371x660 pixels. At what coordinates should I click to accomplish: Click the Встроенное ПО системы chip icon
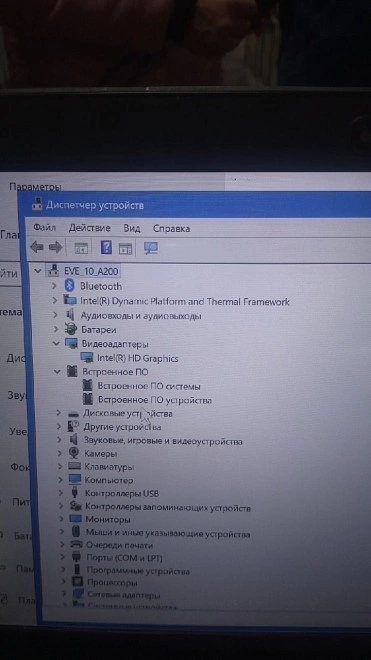(x=88, y=385)
